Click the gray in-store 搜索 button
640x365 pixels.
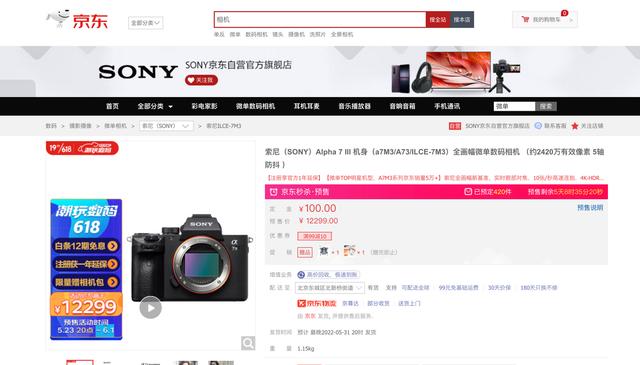pos(546,106)
